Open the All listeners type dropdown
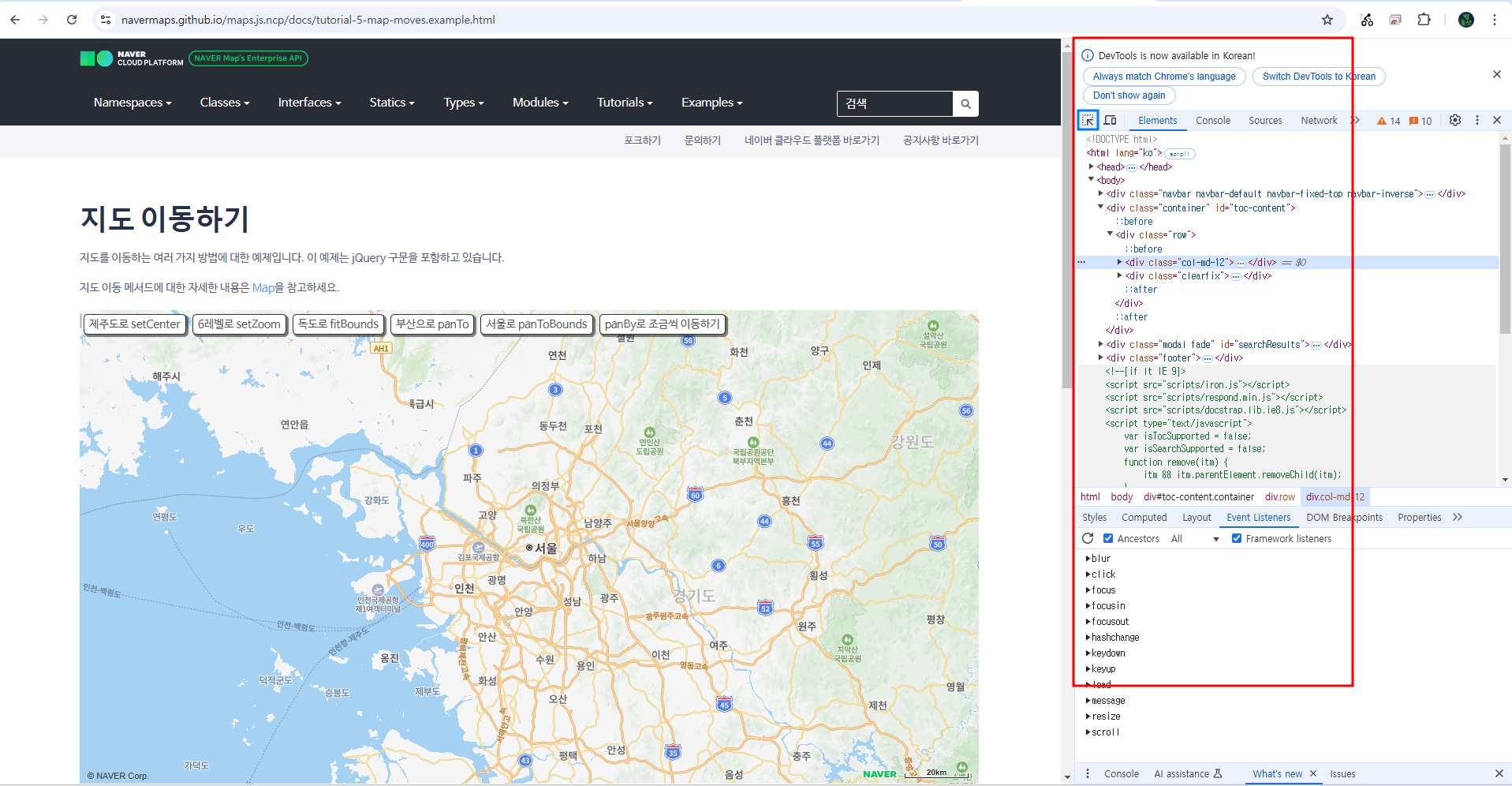The height and width of the screenshot is (786, 1512). pos(1195,538)
